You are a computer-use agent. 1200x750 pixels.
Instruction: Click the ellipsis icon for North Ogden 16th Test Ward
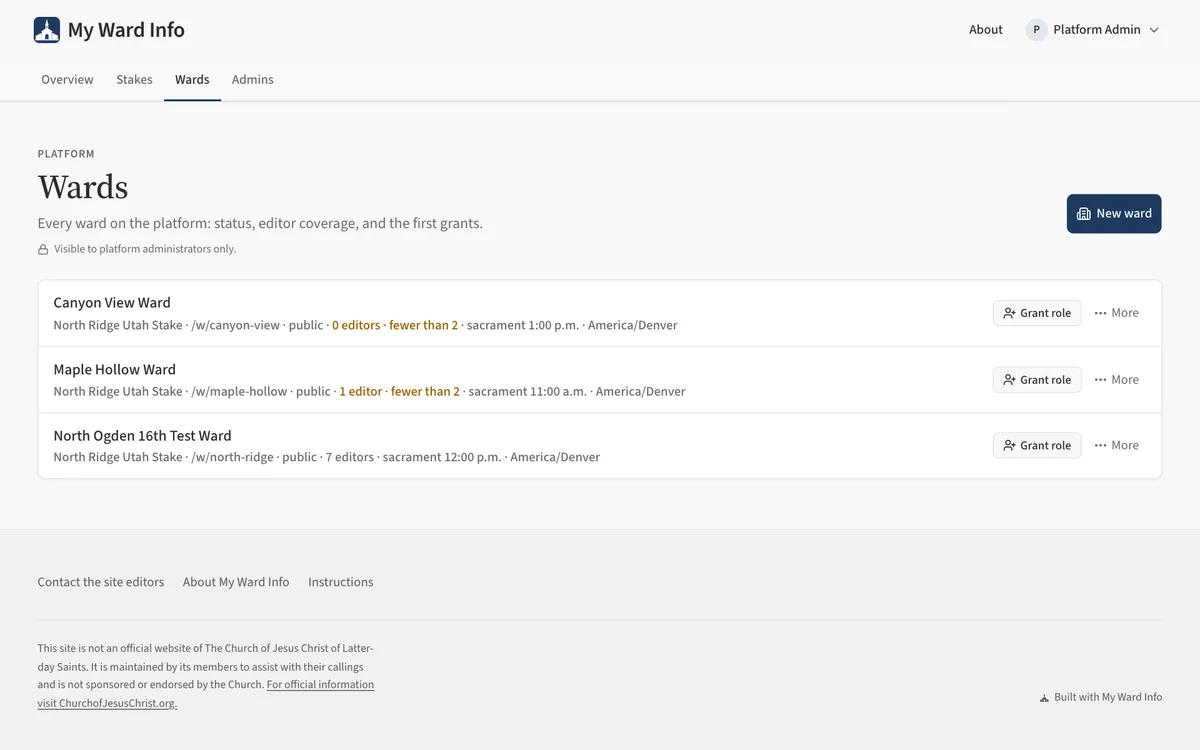(x=1100, y=446)
